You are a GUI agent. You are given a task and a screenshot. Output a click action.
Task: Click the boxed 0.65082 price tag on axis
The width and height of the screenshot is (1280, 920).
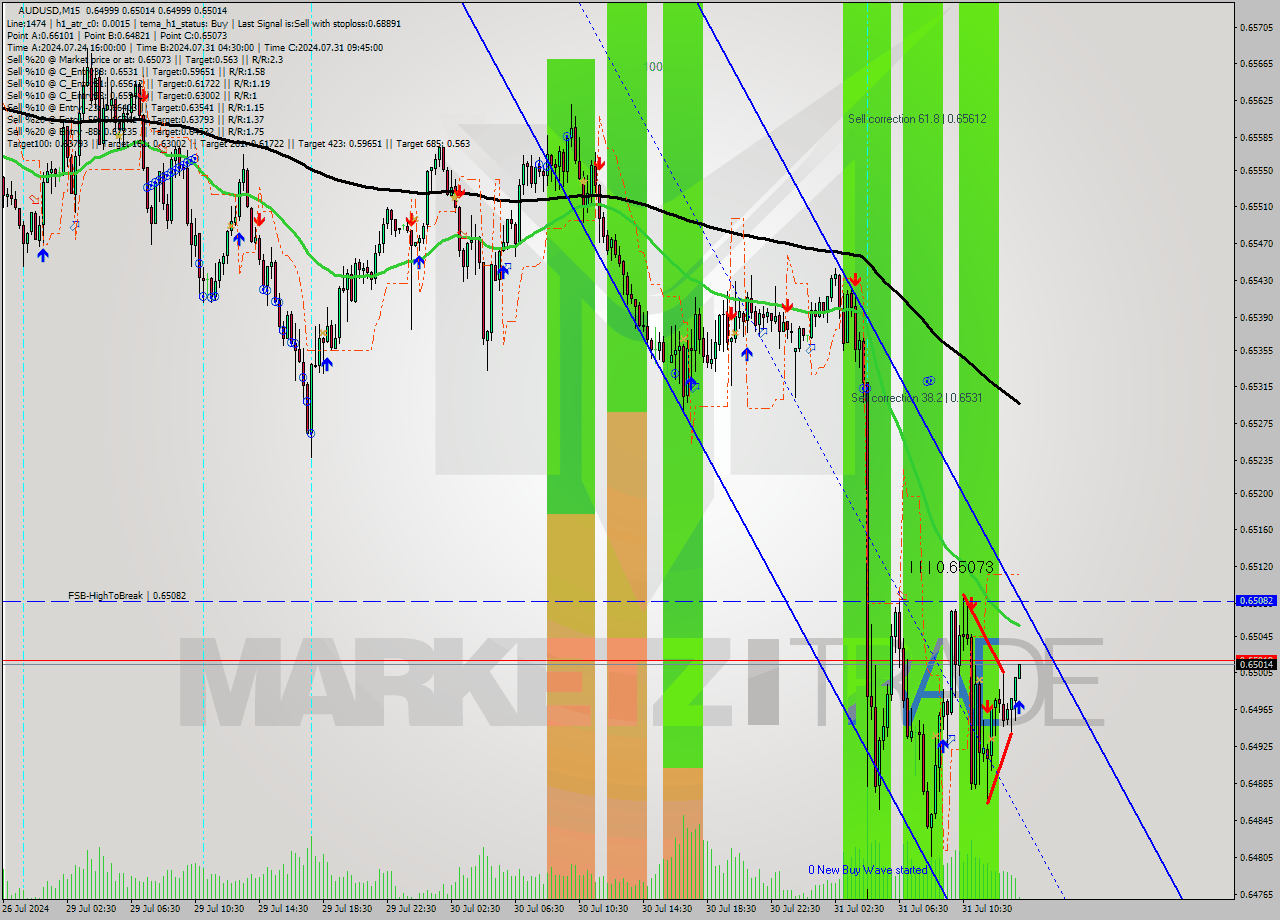(1257, 601)
